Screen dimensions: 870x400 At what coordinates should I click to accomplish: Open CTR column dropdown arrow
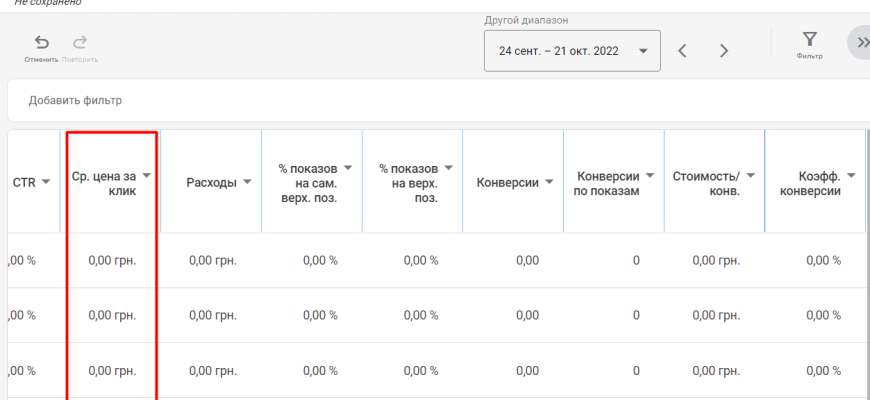click(x=46, y=182)
